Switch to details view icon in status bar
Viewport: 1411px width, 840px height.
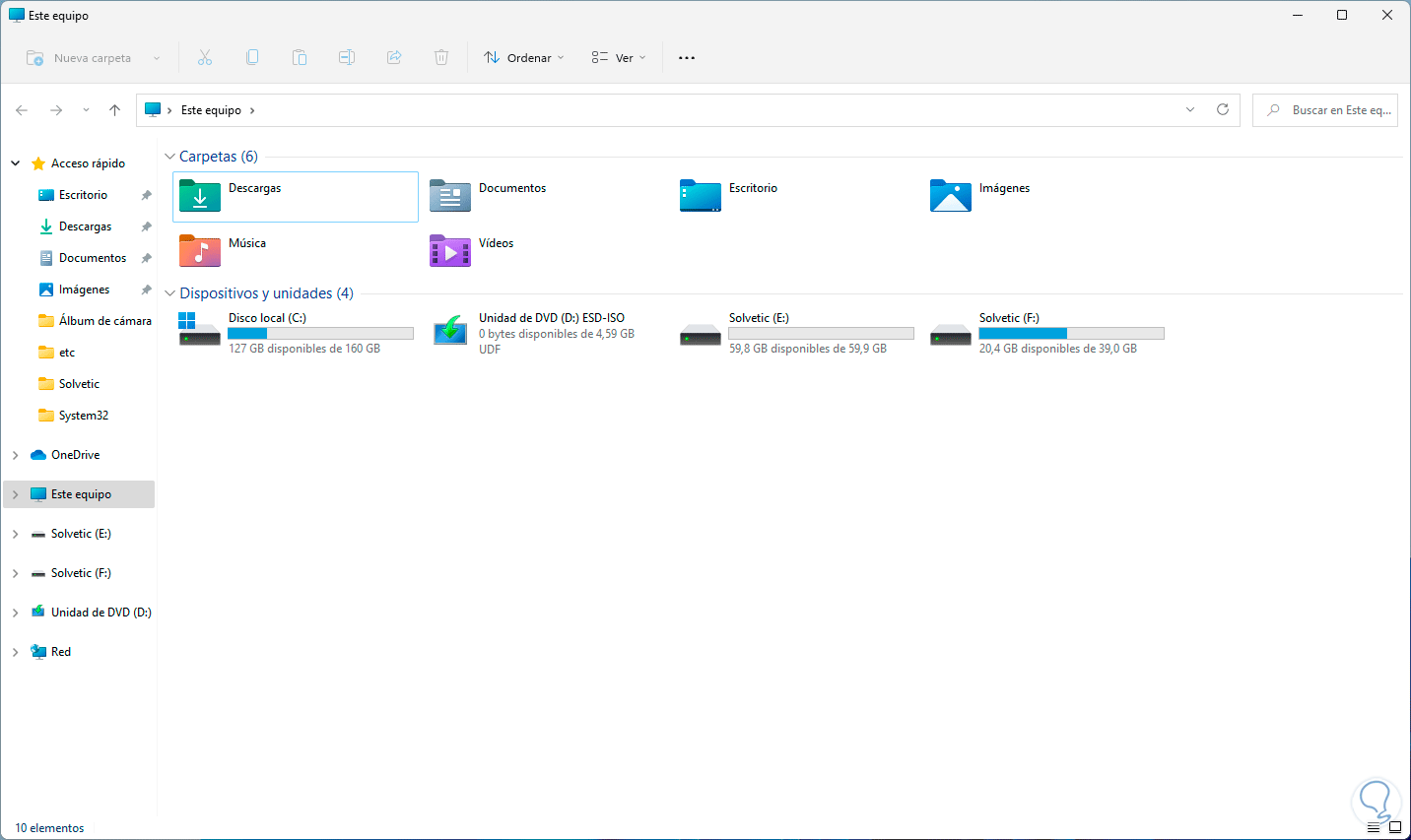tap(1374, 827)
